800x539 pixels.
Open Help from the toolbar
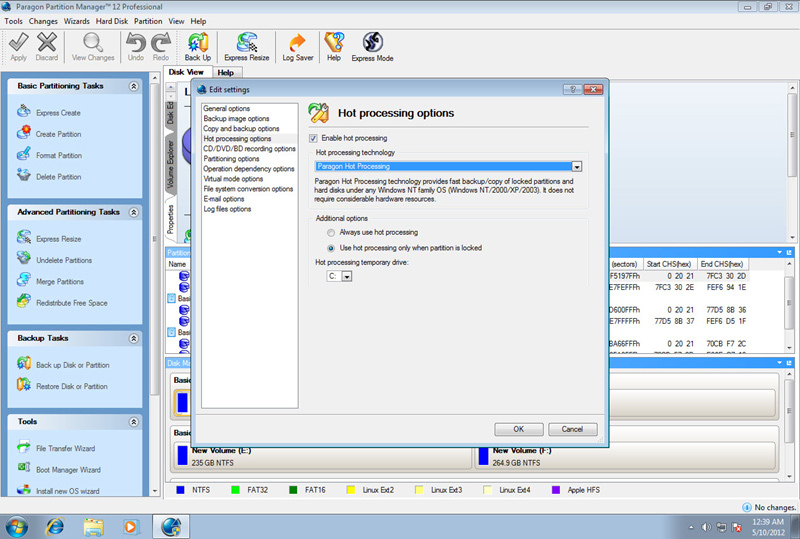334,47
